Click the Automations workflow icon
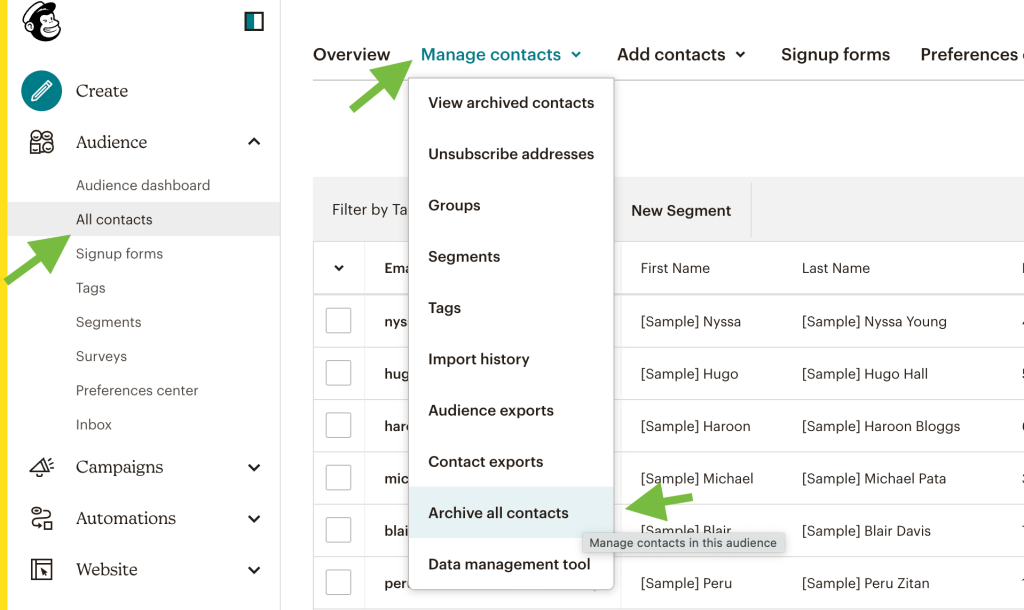The height and width of the screenshot is (610, 1024). [x=41, y=518]
